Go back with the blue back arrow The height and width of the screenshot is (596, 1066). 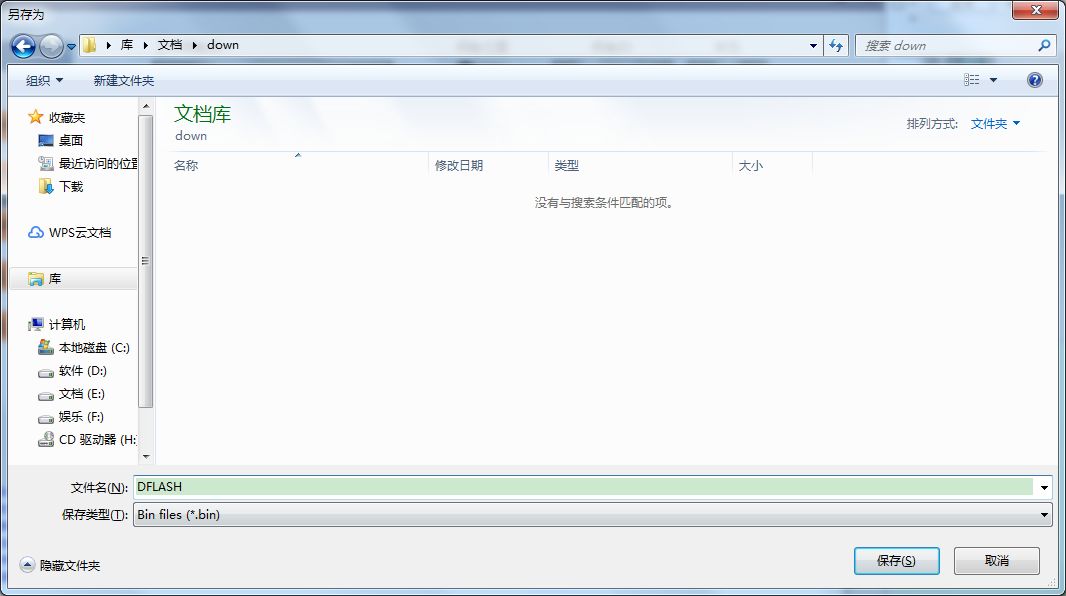tap(23, 46)
